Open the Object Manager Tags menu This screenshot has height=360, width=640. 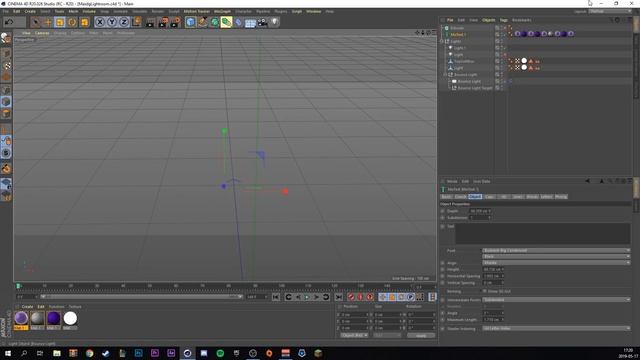(x=503, y=20)
